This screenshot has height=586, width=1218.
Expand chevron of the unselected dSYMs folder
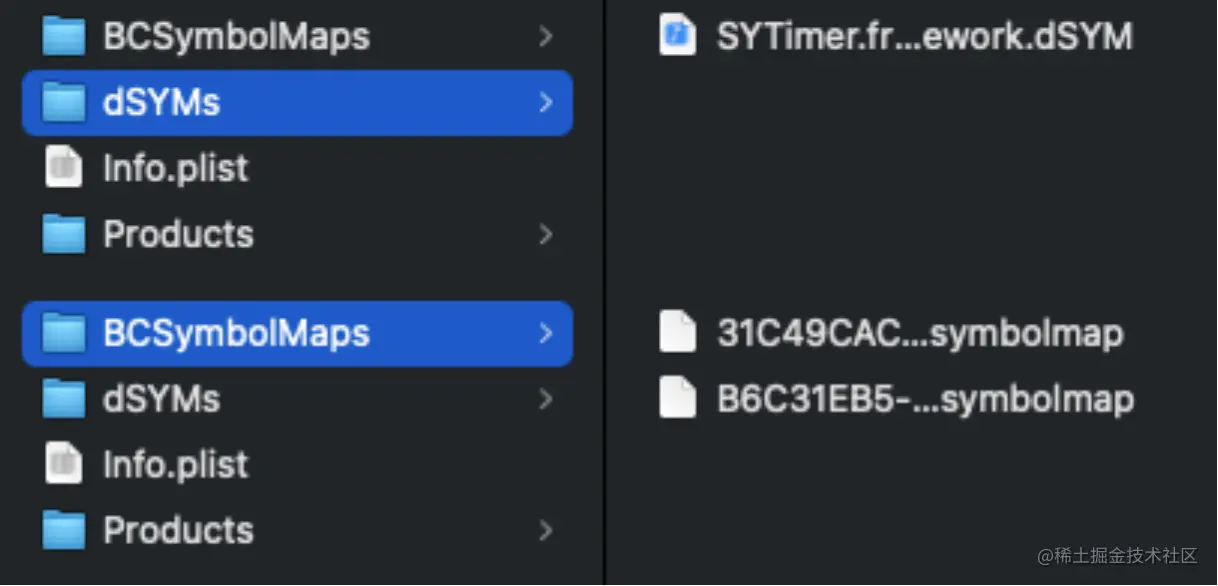(x=545, y=399)
